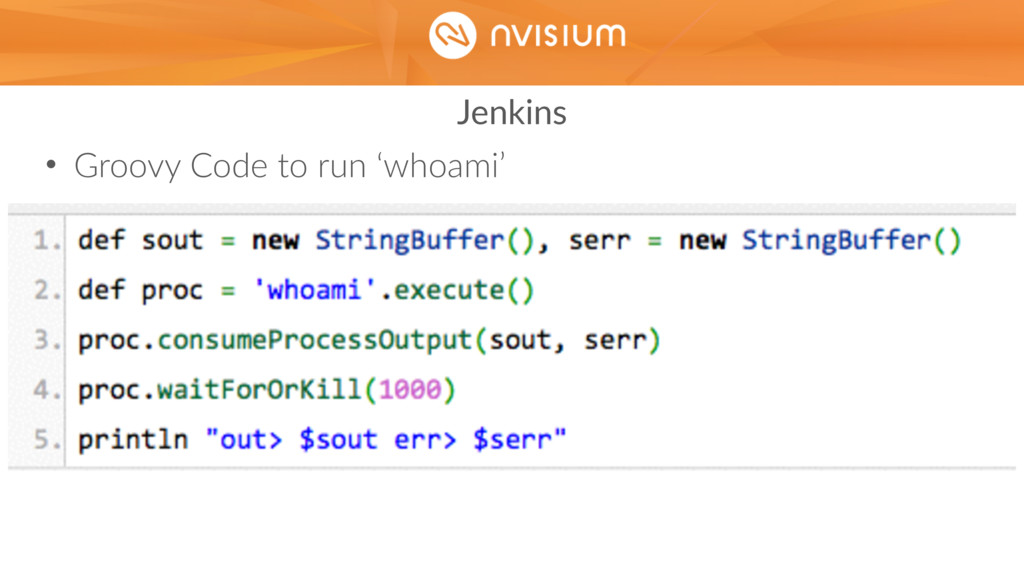
Task: Click the first 'StringBuffer()' on line 1
Action: 425,241
